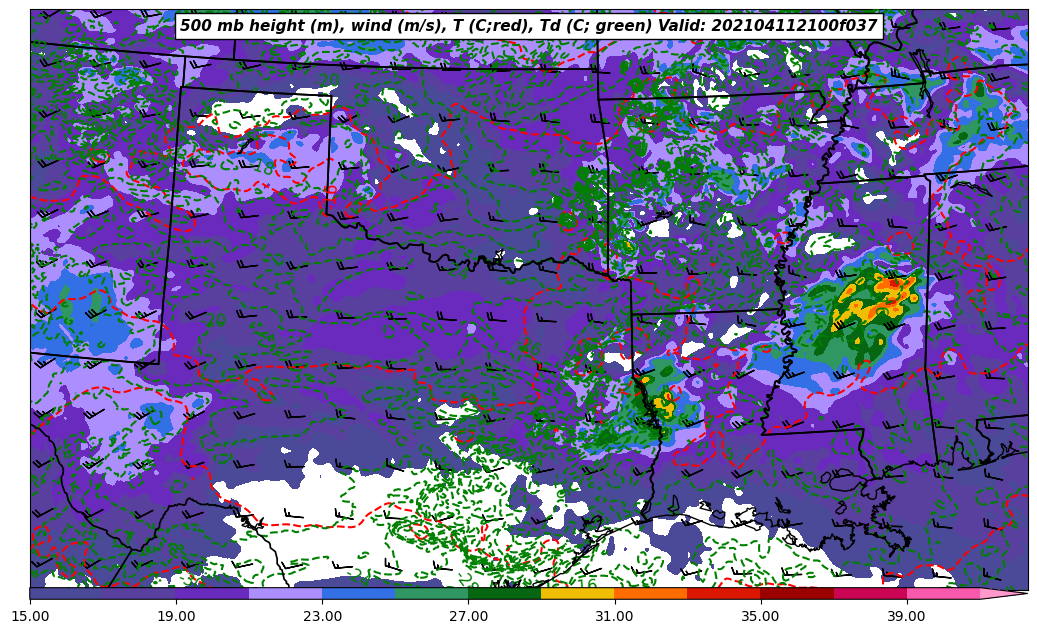Click the 39.00 colorbar tick label
Screen dimensions: 1037x633
[906, 616]
